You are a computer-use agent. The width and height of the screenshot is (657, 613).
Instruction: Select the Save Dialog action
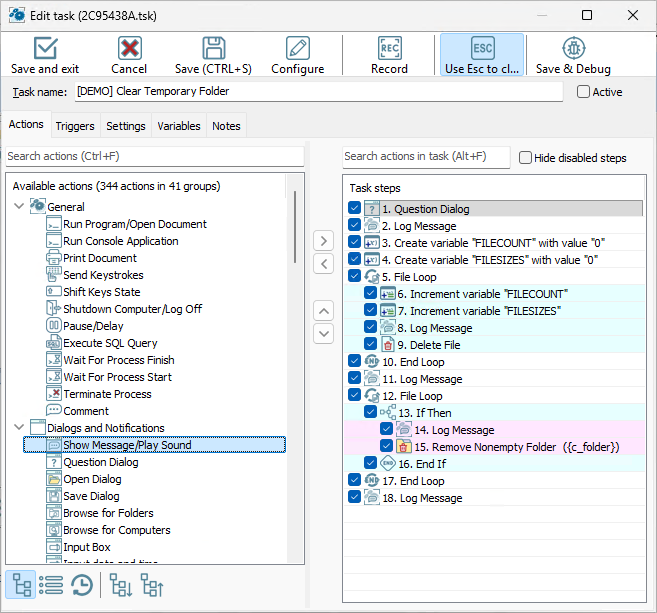tap(91, 496)
